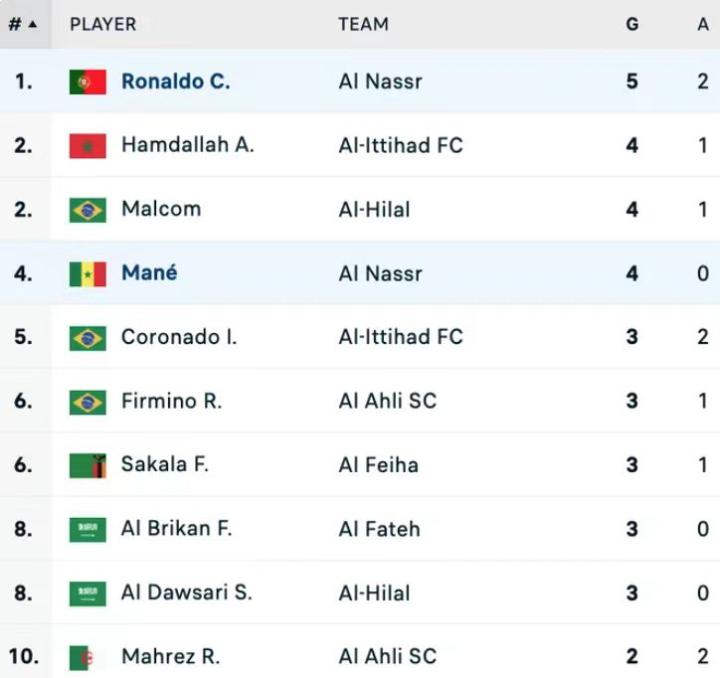Open Al-Hilal team from Malcom row
Viewport: 720px width, 678px height.
[374, 209]
